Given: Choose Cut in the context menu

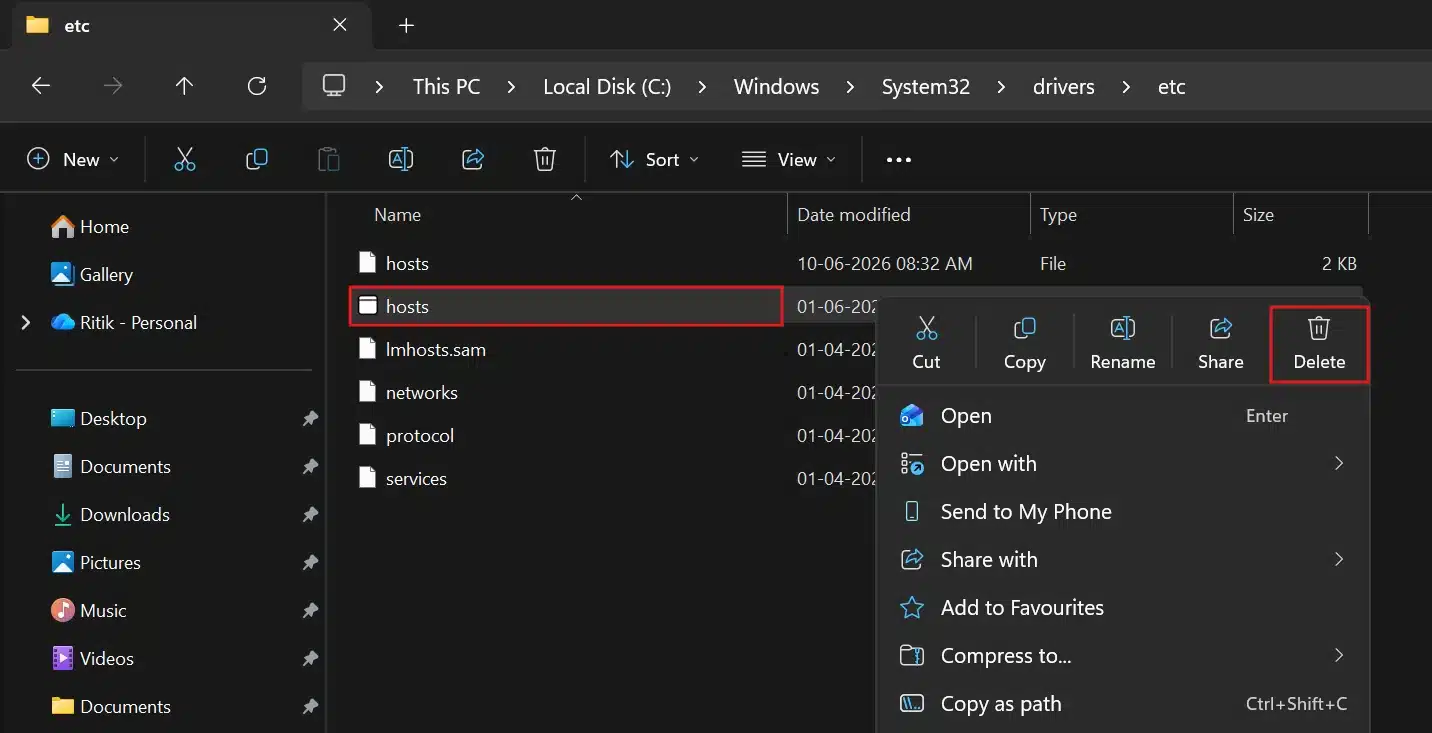Looking at the screenshot, I should tap(926, 343).
